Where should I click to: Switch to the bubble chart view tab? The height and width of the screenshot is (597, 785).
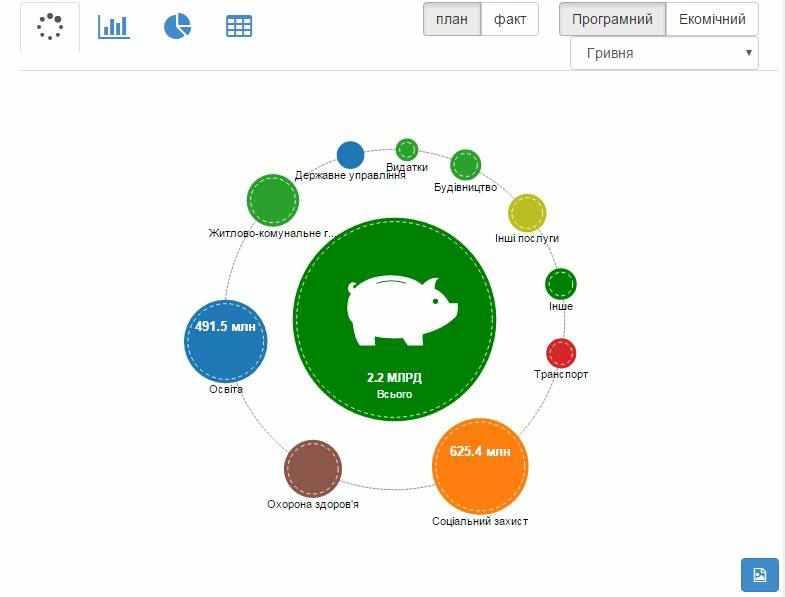(x=50, y=27)
